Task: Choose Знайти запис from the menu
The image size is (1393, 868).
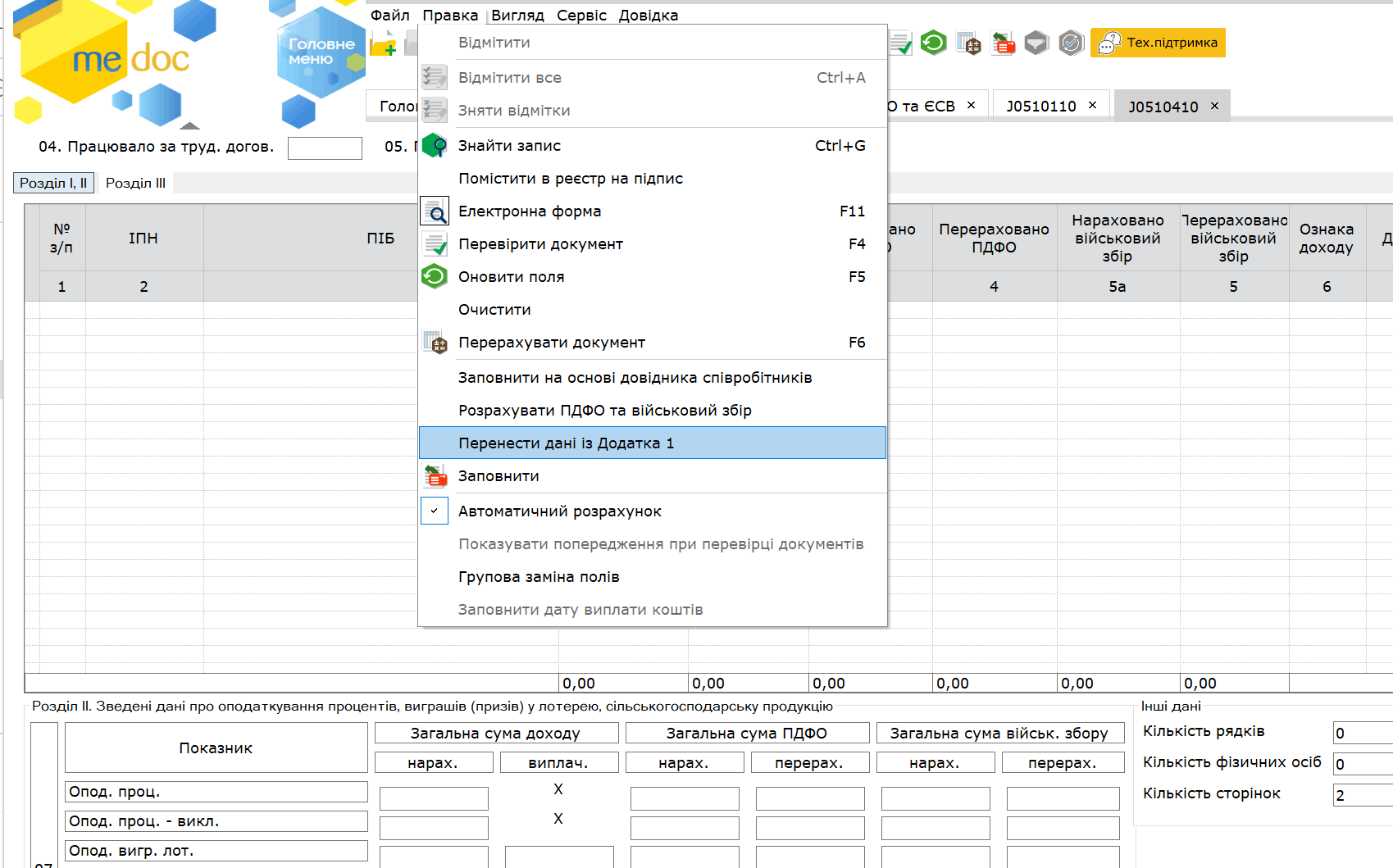Action: click(x=509, y=146)
